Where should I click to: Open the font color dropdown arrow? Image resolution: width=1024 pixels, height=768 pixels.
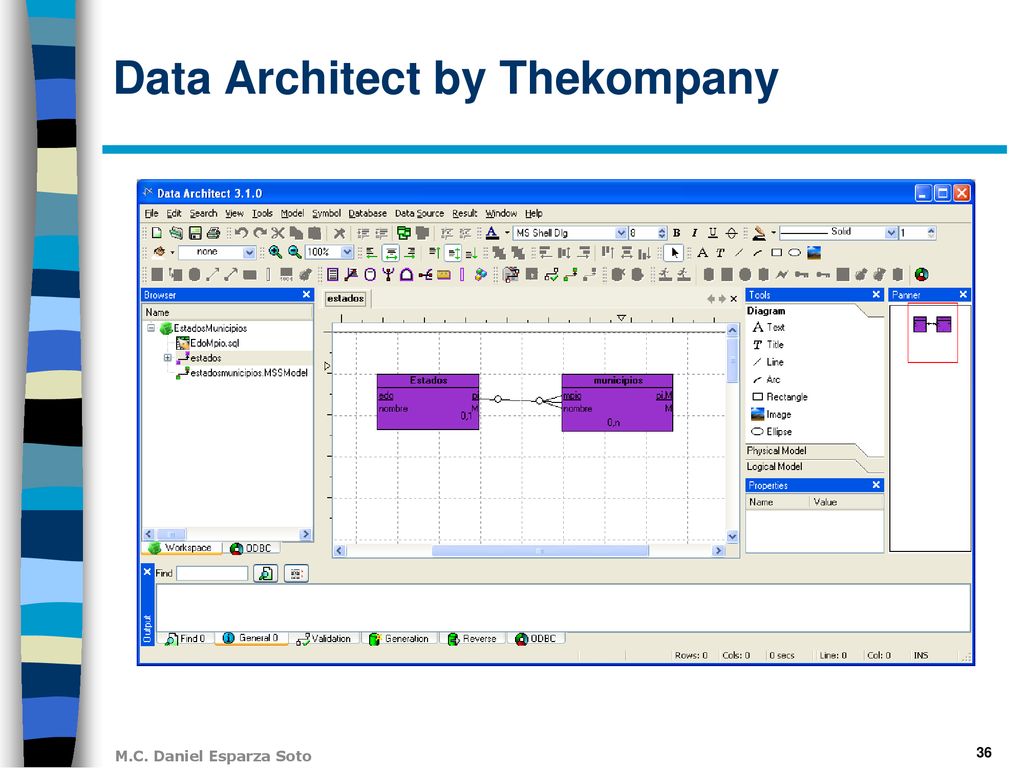507,232
